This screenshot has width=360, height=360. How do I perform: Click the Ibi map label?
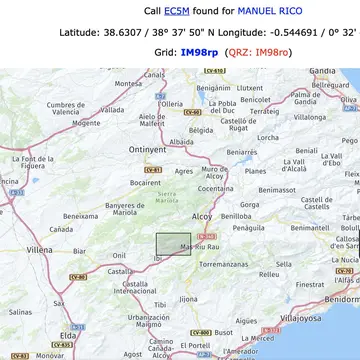pos(158,258)
